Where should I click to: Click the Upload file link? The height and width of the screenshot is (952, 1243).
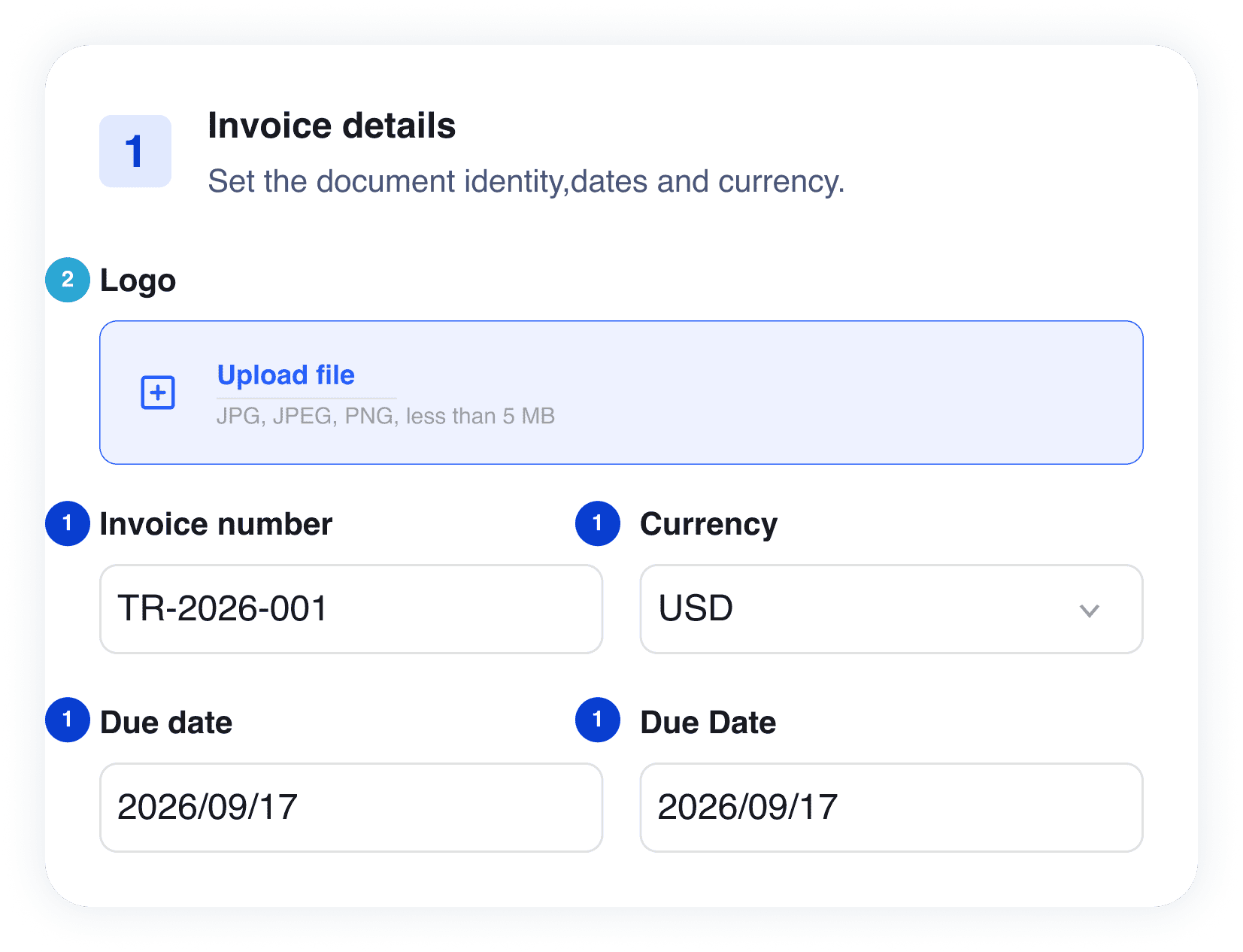286,374
